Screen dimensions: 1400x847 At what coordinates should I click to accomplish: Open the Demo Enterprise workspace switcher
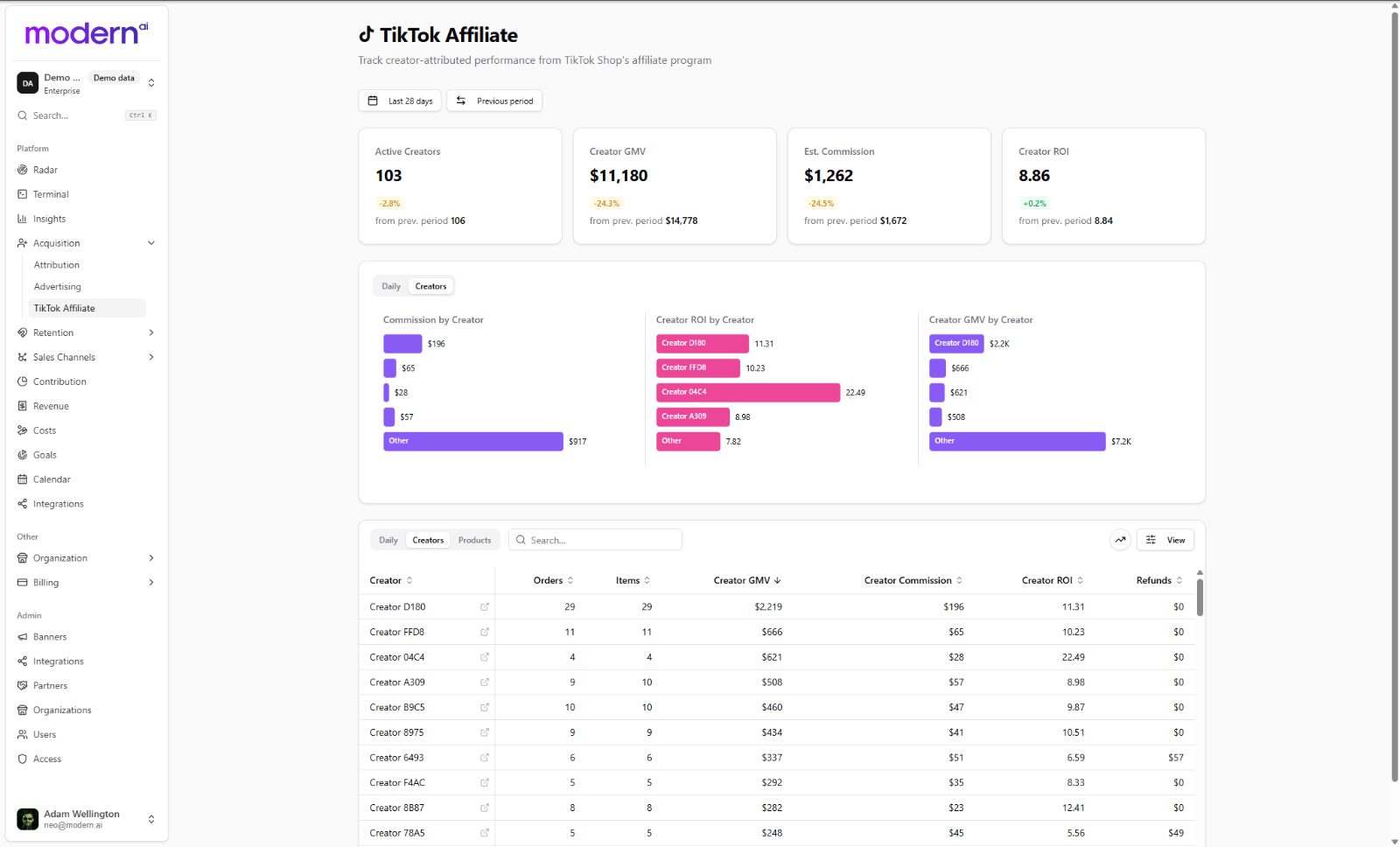pyautogui.click(x=86, y=83)
